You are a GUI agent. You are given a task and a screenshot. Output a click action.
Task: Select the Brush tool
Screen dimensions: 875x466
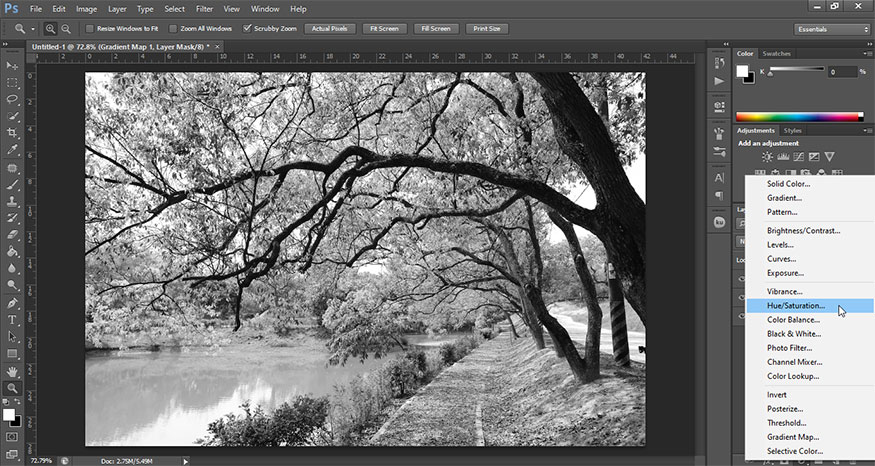[x=12, y=185]
